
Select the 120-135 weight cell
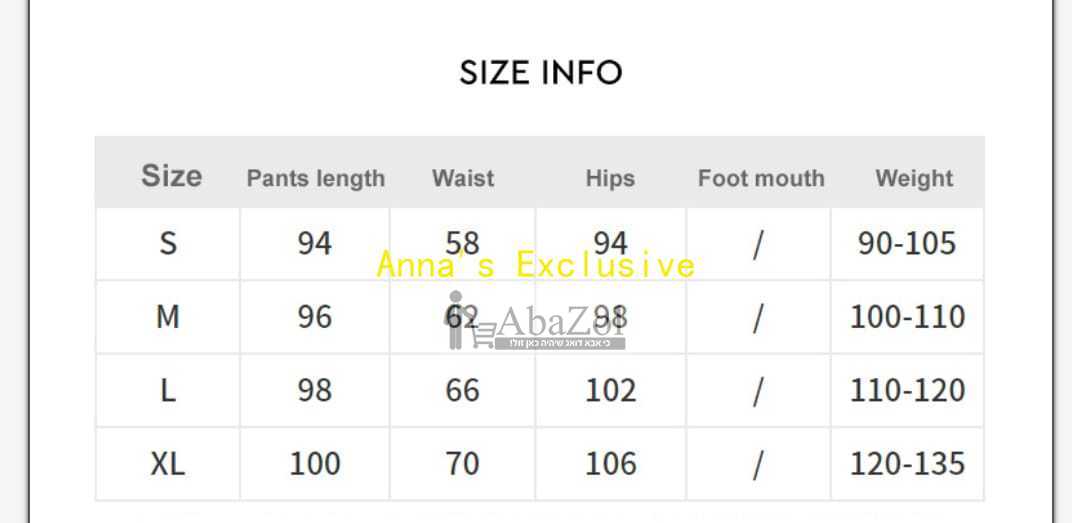click(x=907, y=464)
